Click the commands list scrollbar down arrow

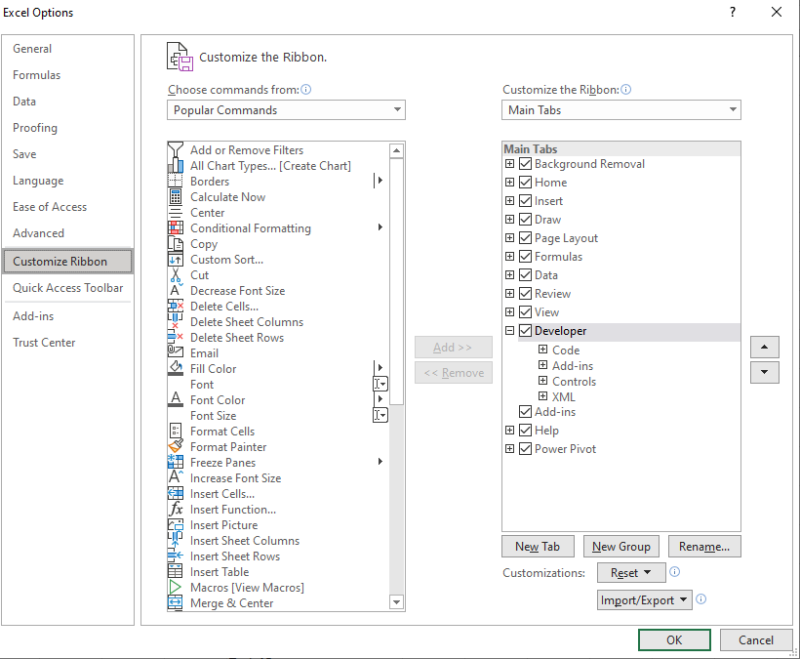point(396,602)
